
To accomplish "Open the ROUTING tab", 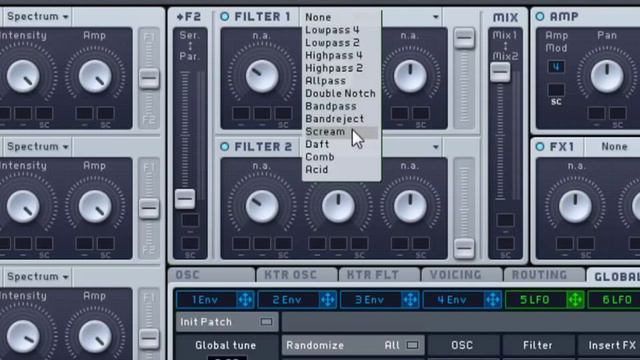I will point(544,275).
